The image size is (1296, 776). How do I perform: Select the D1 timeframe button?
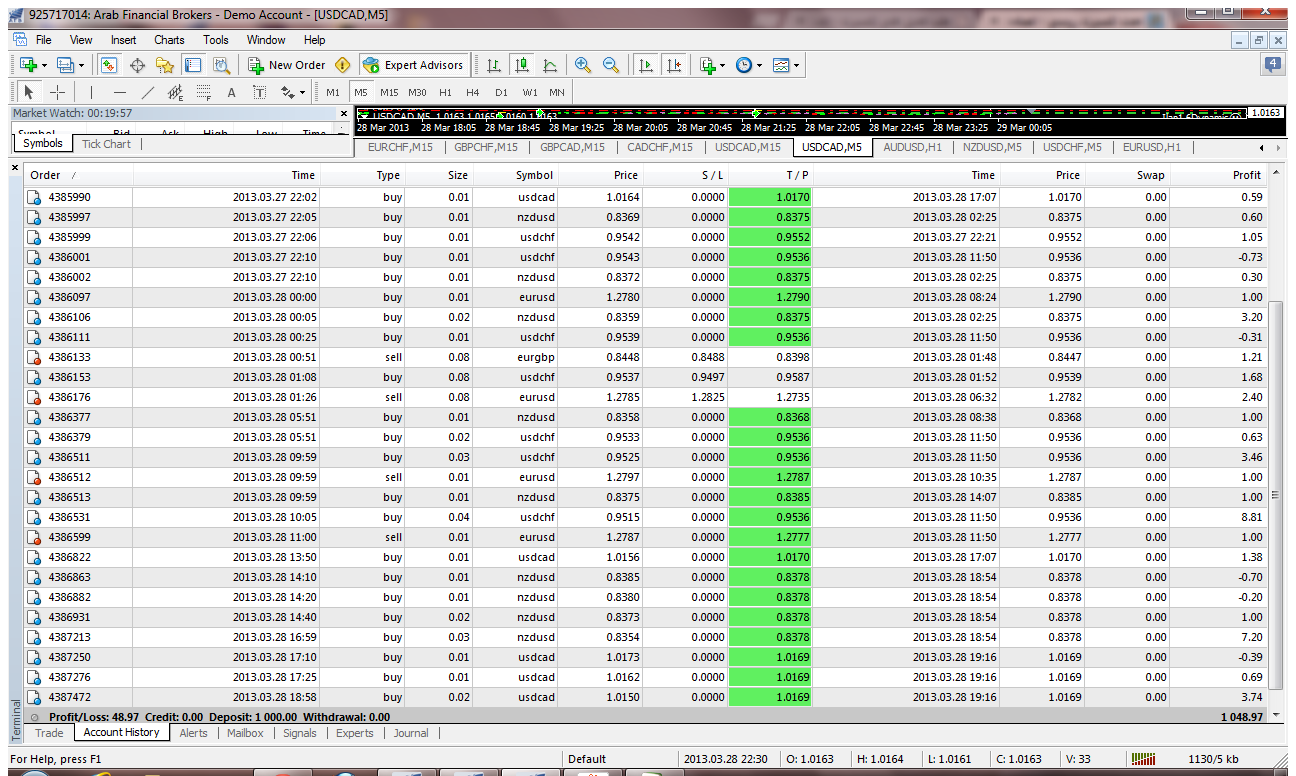(x=501, y=92)
